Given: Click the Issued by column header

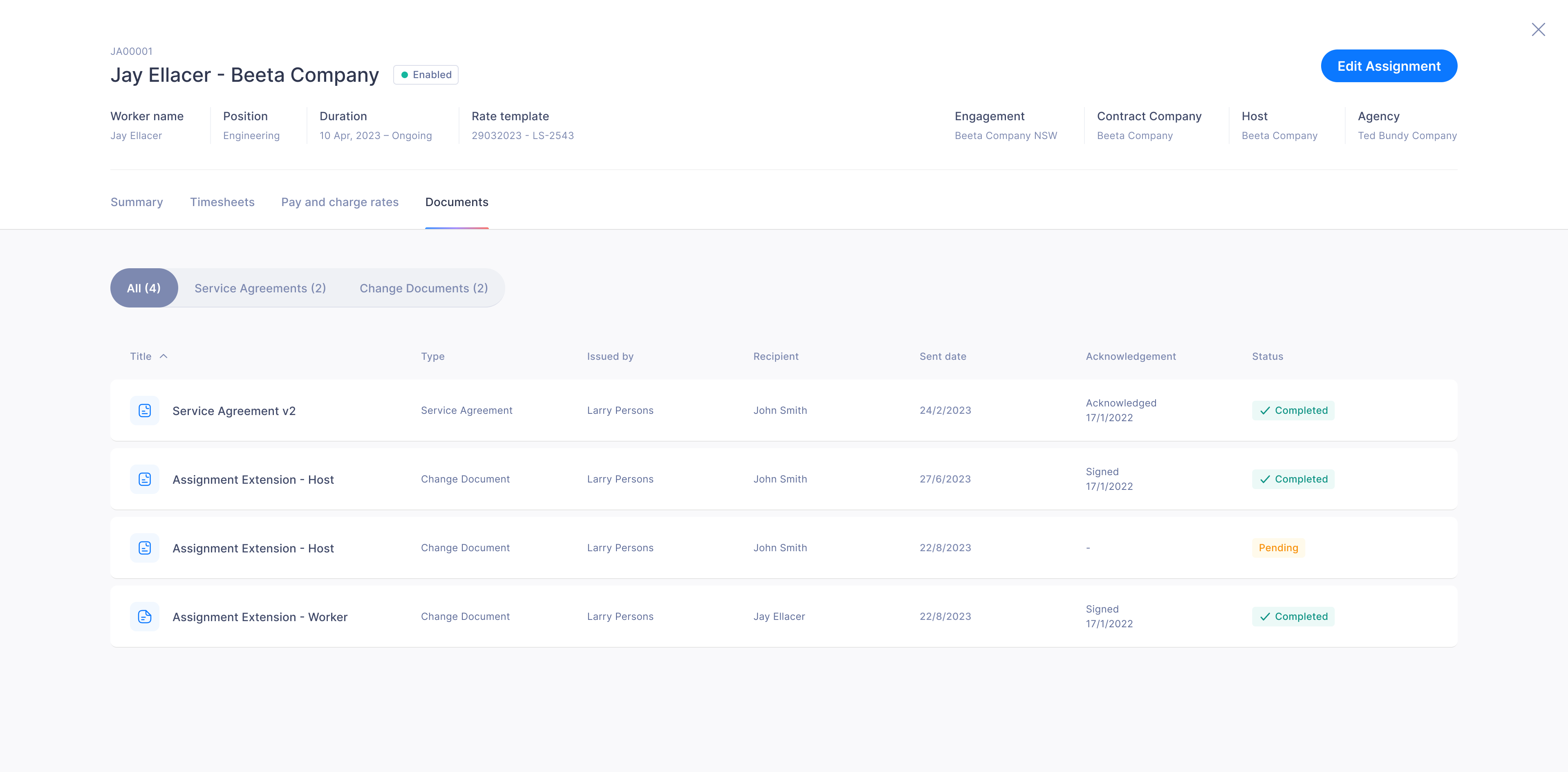Looking at the screenshot, I should pyautogui.click(x=610, y=356).
